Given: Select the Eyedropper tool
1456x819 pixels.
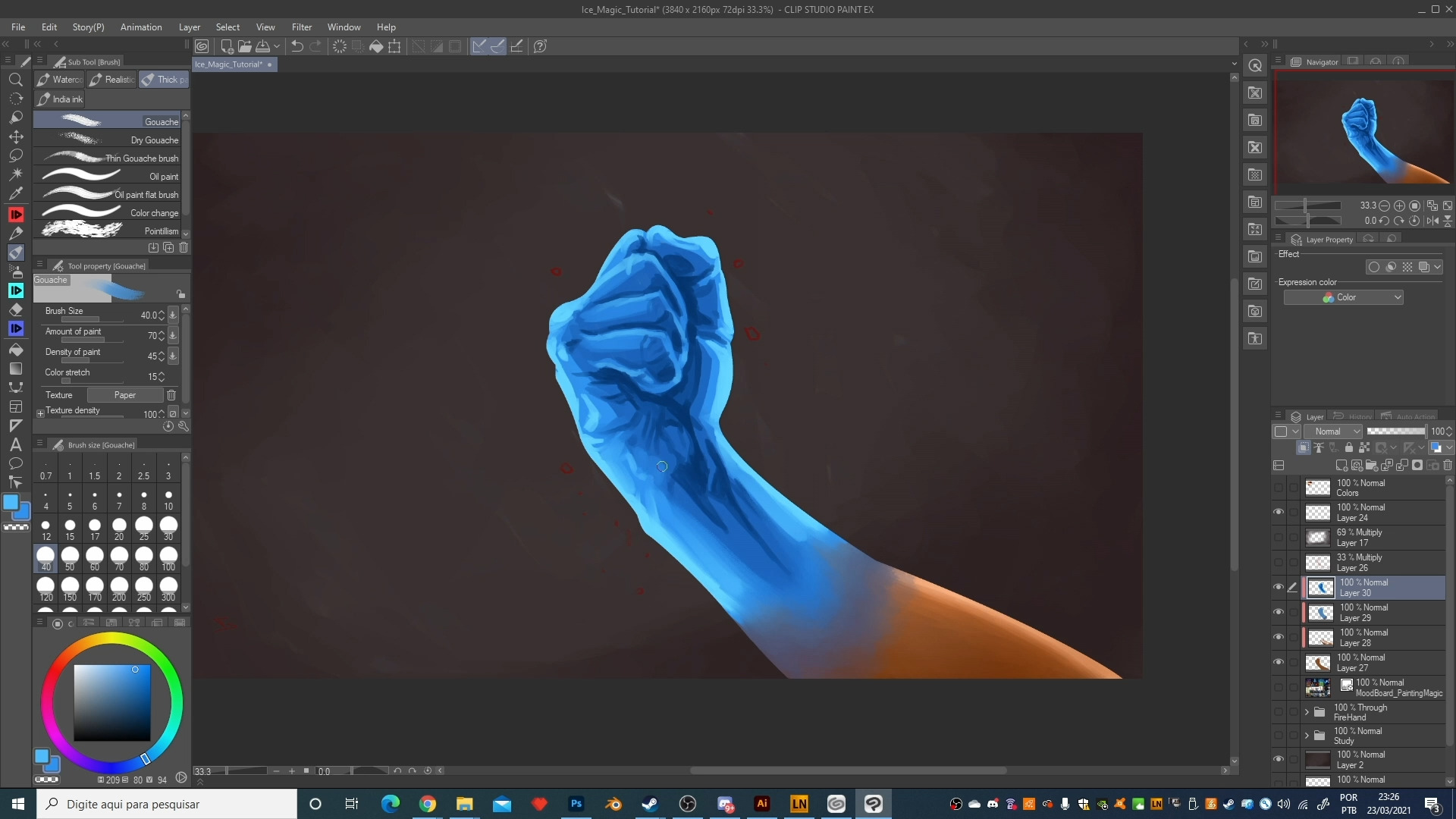Looking at the screenshot, I should click(x=15, y=193).
